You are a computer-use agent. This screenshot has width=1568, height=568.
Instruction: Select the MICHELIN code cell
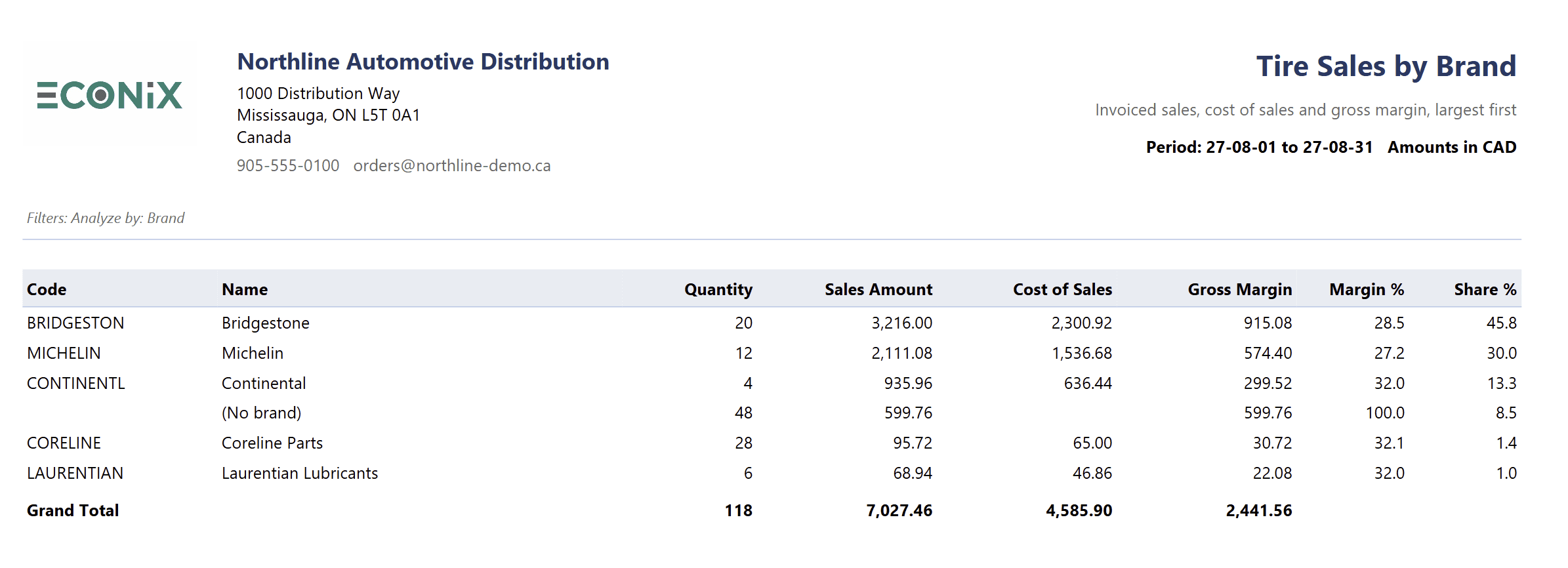coord(64,353)
